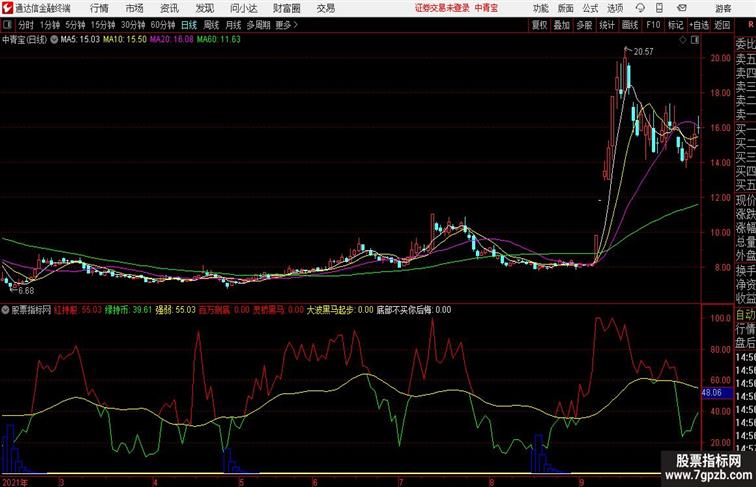Expand the 更多 period list

pos(286,25)
